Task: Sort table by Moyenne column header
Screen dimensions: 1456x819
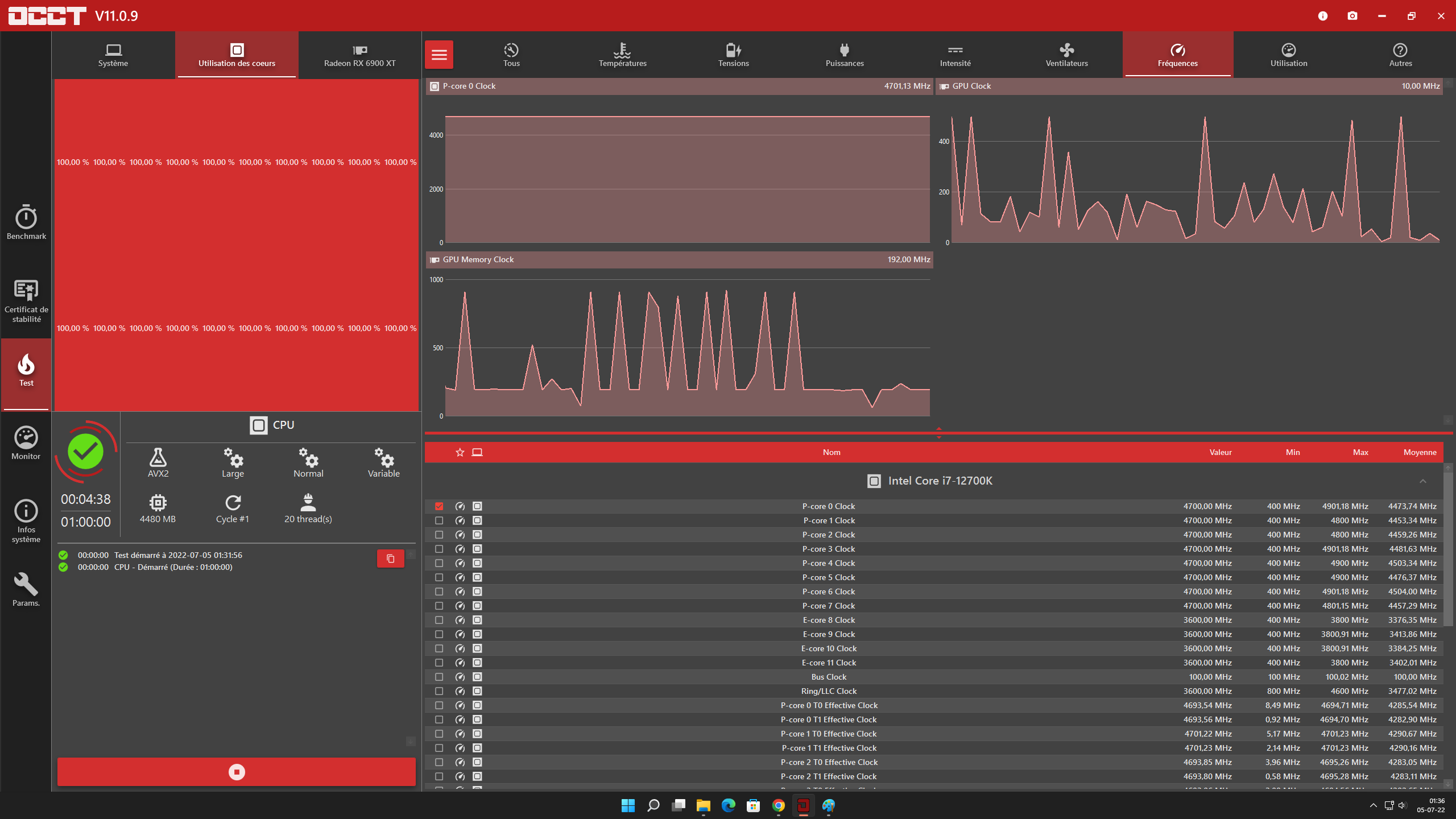Action: coord(1420,452)
